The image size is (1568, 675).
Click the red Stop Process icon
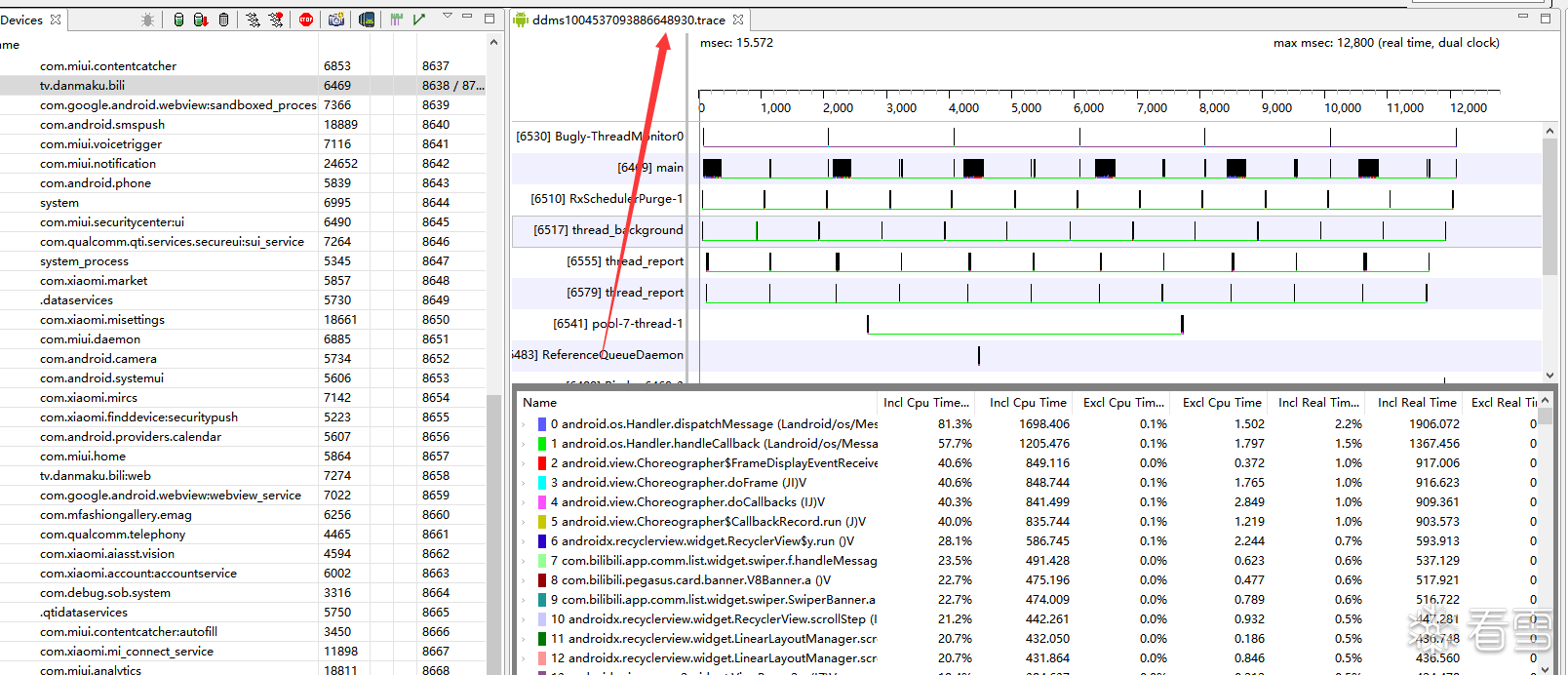tap(306, 20)
